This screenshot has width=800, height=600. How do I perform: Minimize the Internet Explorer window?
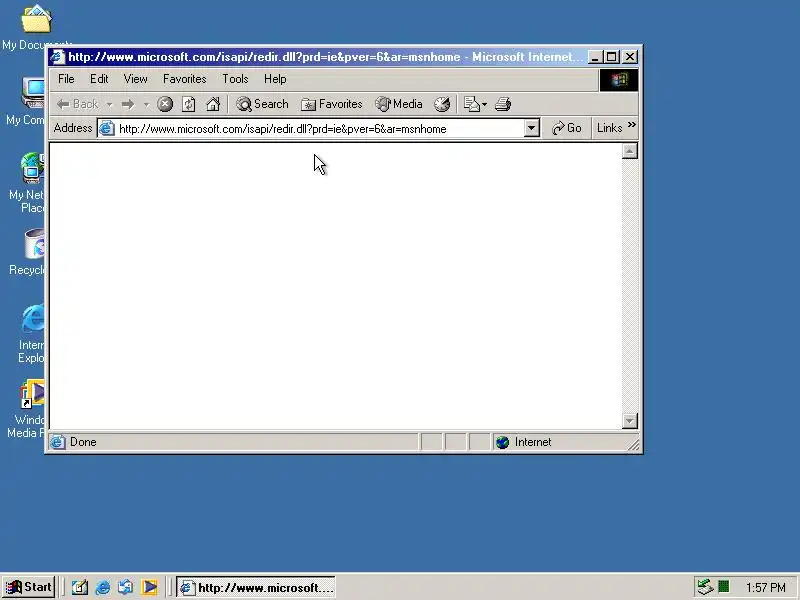pyautogui.click(x=595, y=57)
